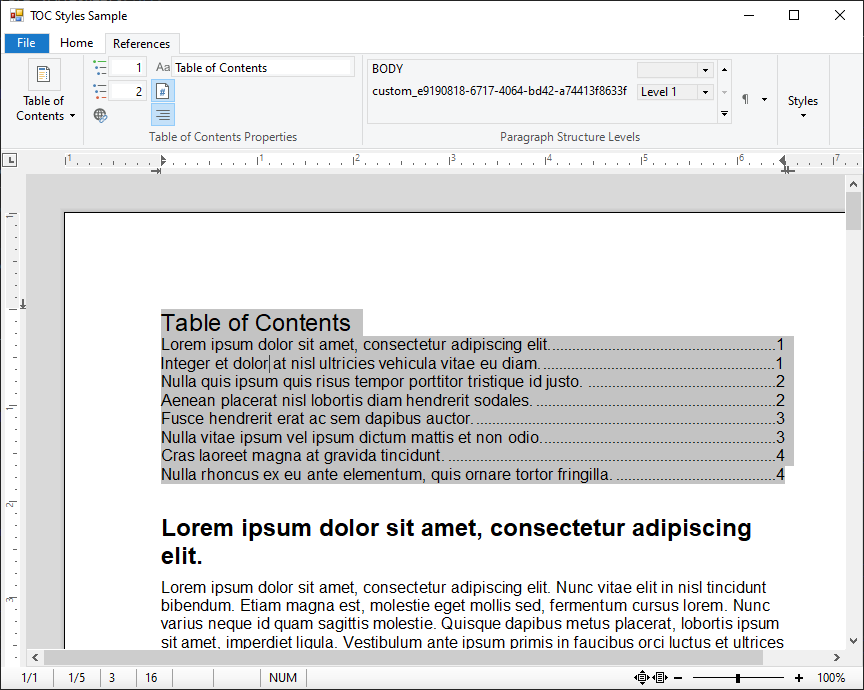Open the dropdown arrow beside the pilcrow icon
The width and height of the screenshot is (864, 690).
pos(764,99)
